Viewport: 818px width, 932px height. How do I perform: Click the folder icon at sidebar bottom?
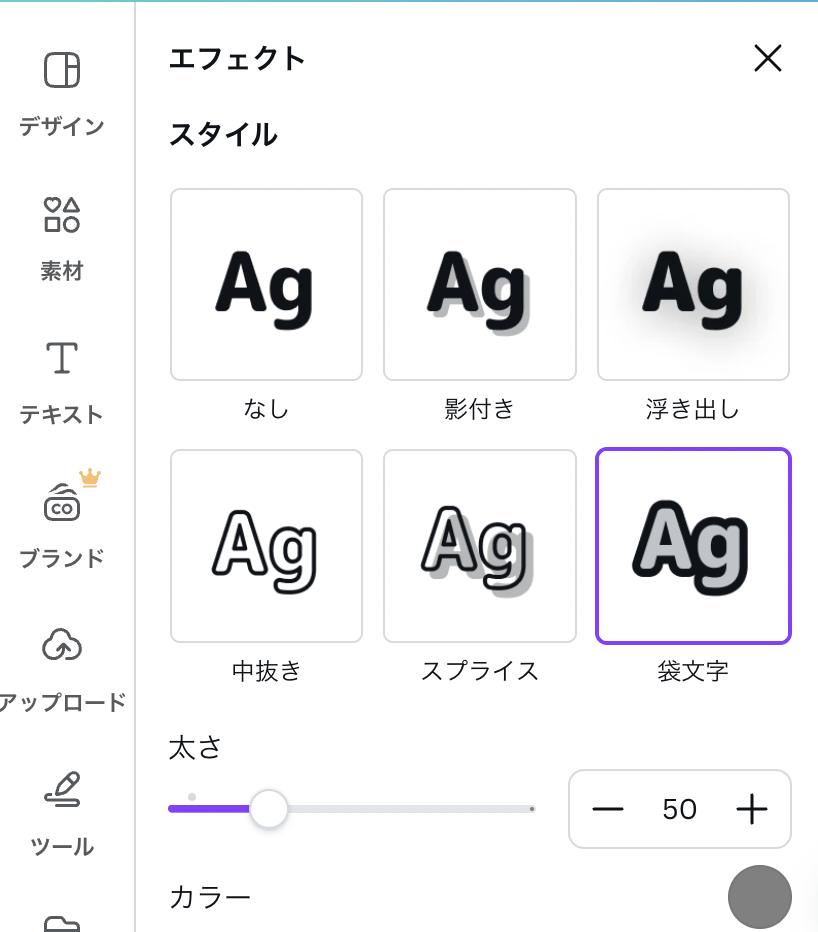pyautogui.click(x=62, y=922)
